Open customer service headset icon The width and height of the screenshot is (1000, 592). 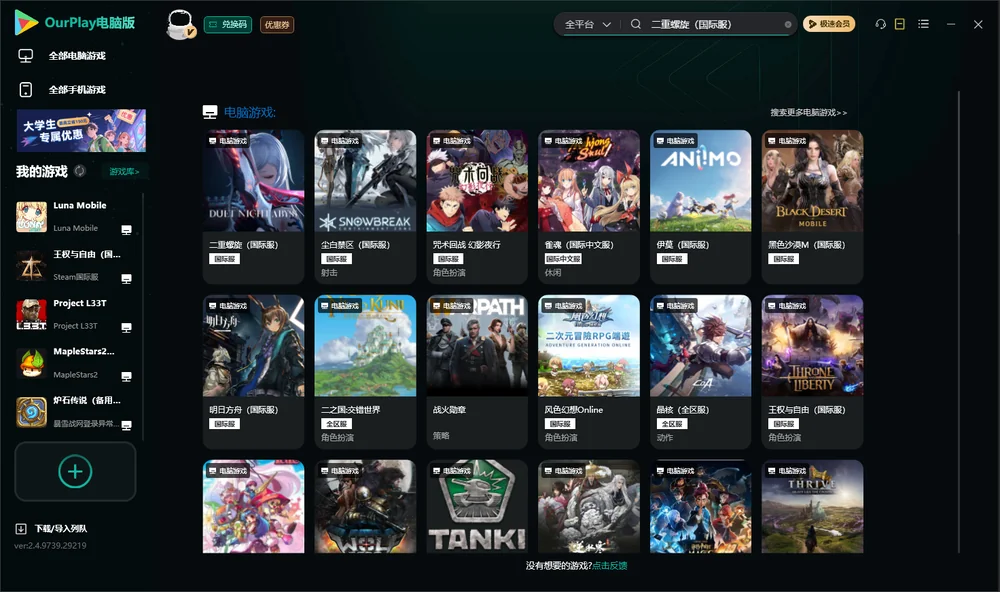tap(880, 24)
